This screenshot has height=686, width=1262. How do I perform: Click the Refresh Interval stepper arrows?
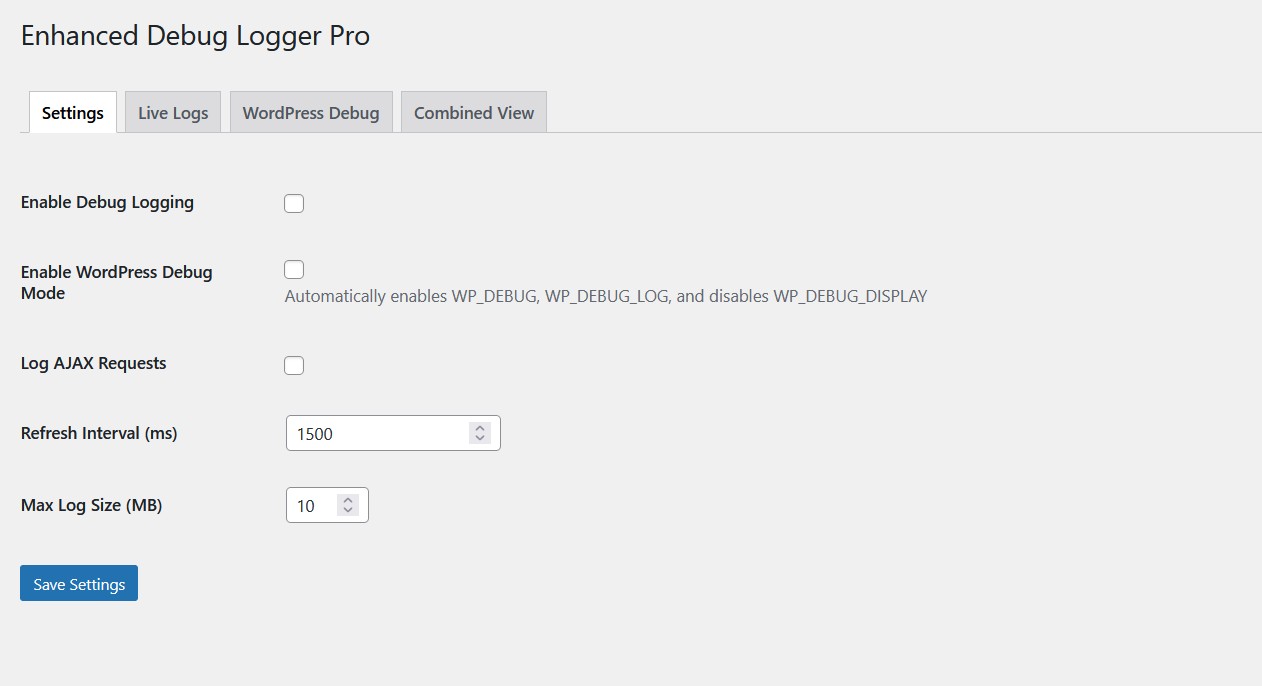coord(480,433)
